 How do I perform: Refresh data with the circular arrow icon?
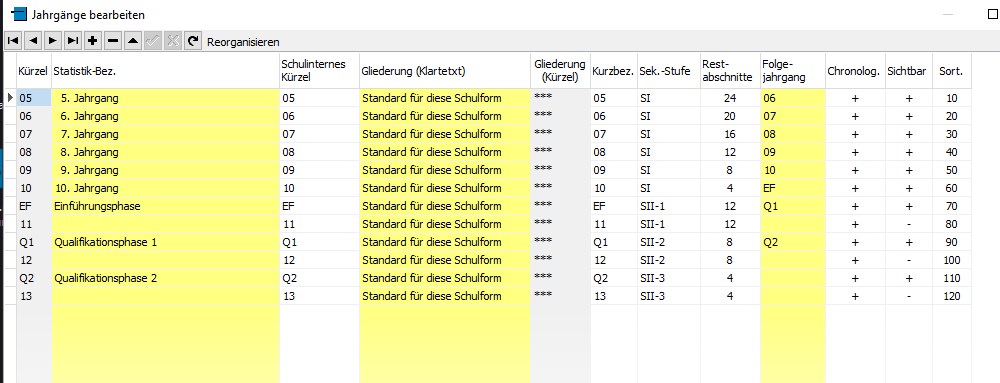pos(193,41)
